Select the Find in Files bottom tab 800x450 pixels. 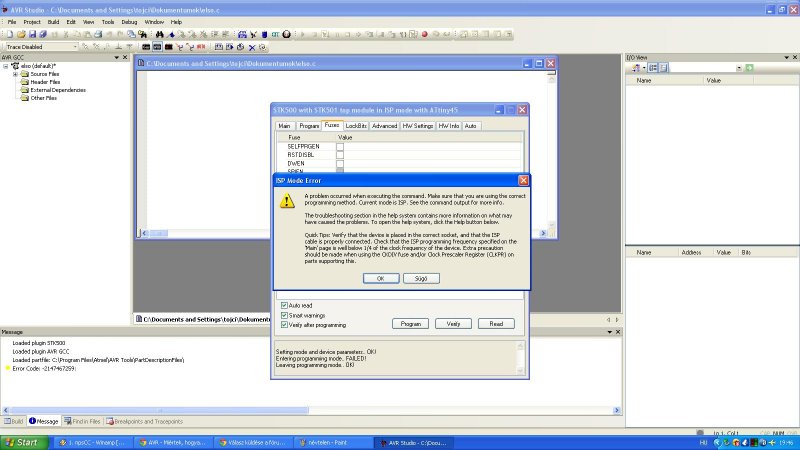(x=82, y=421)
